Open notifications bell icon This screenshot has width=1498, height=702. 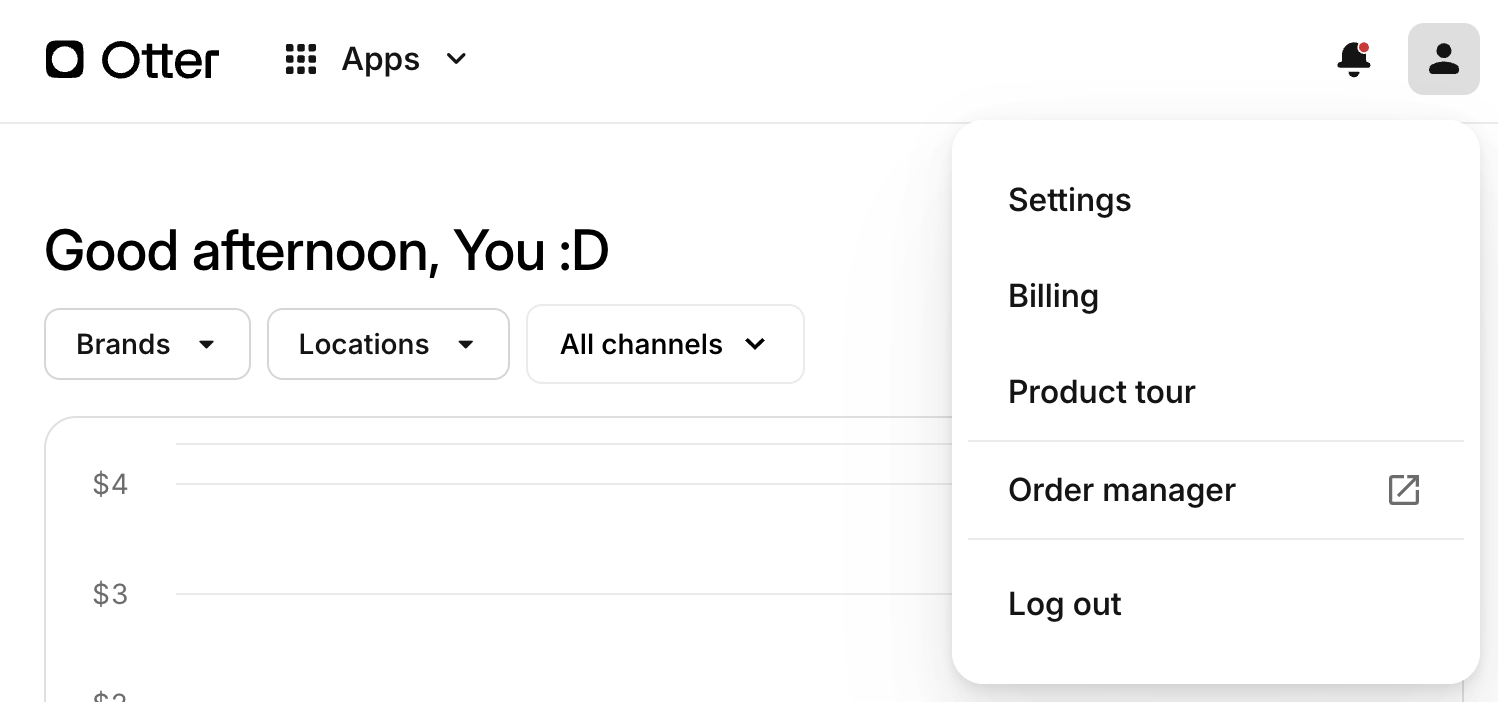pos(1354,60)
